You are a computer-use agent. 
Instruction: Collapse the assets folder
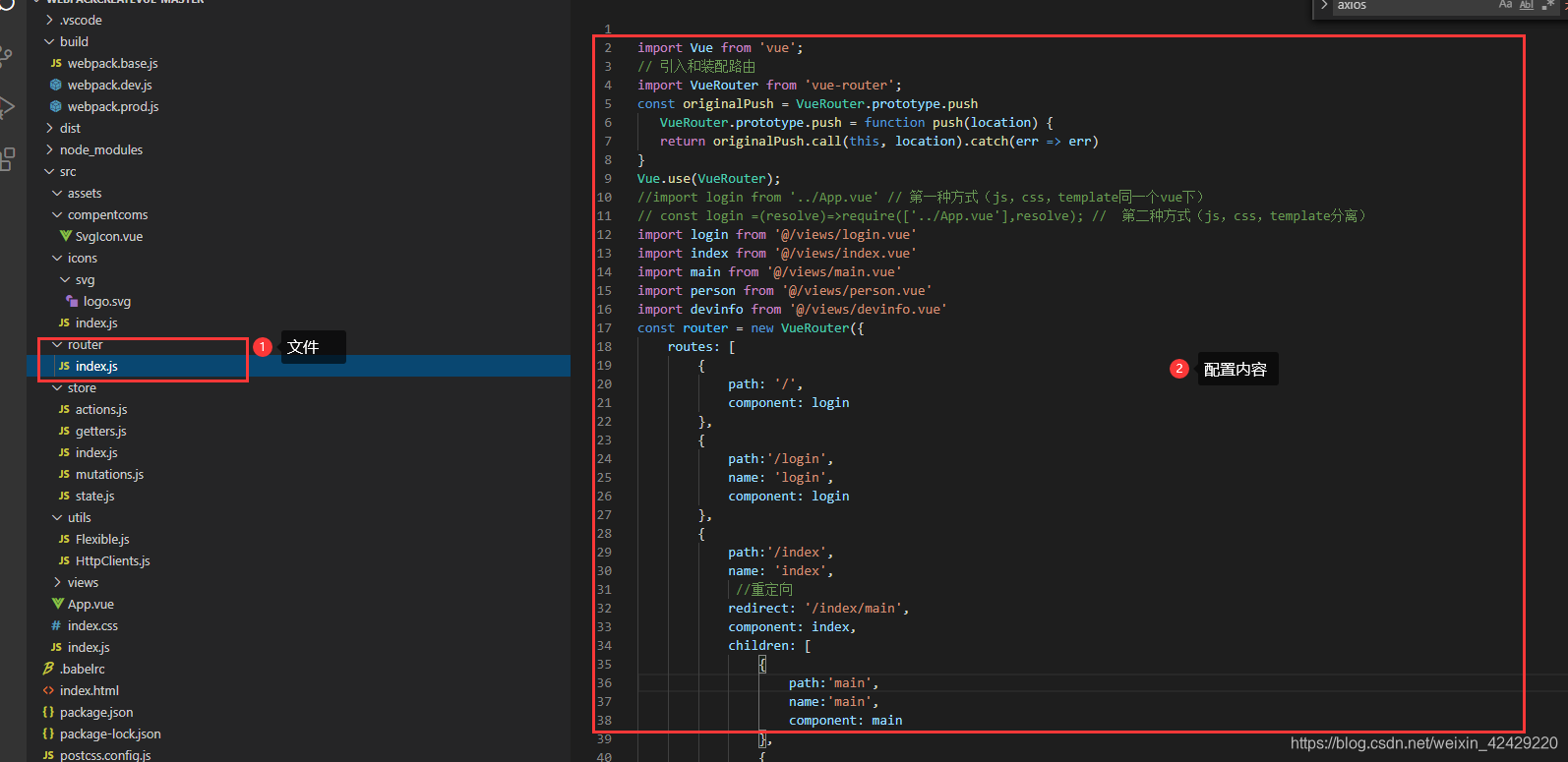pos(58,193)
